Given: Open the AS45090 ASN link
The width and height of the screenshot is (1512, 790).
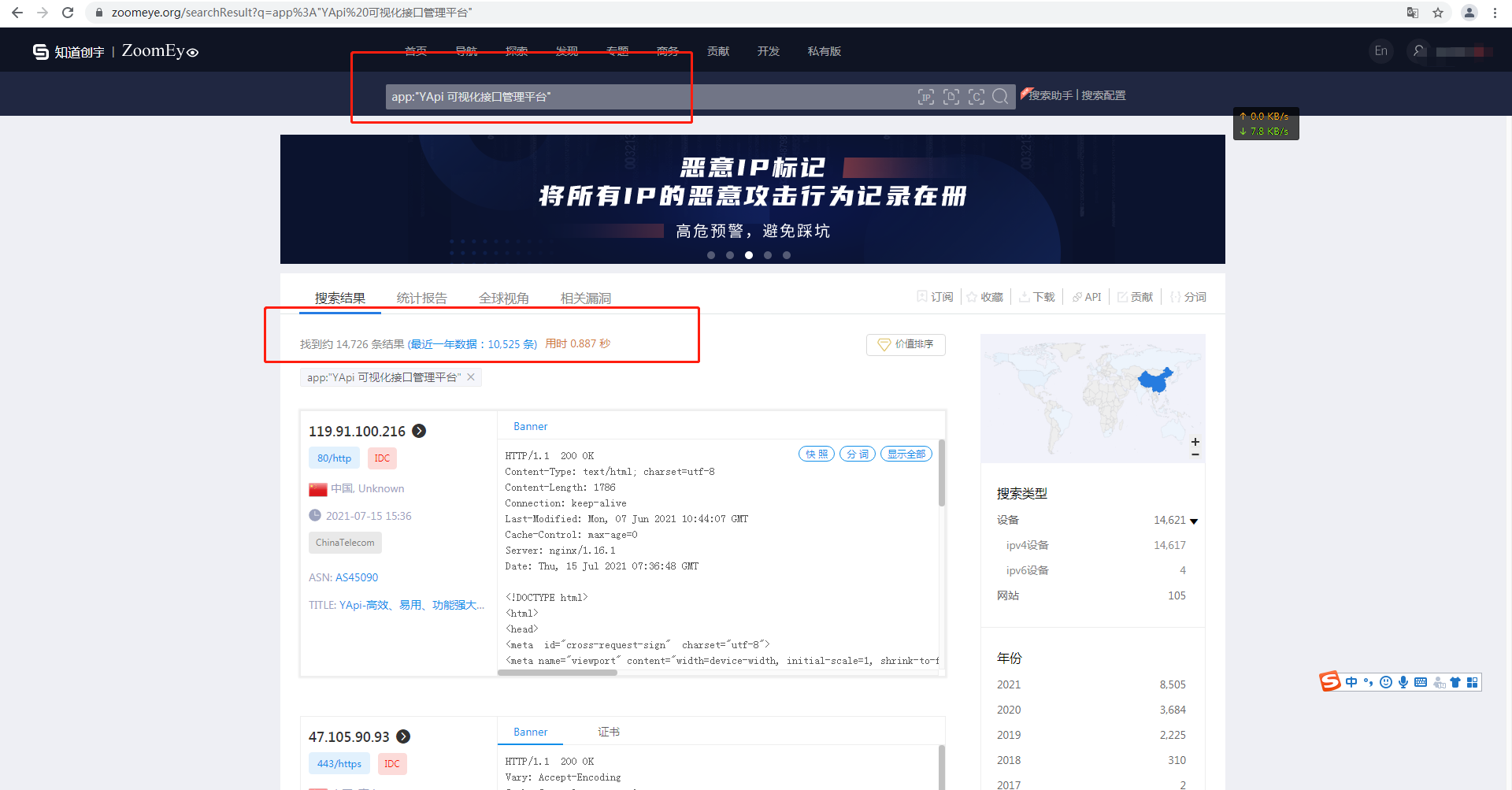Looking at the screenshot, I should point(357,577).
